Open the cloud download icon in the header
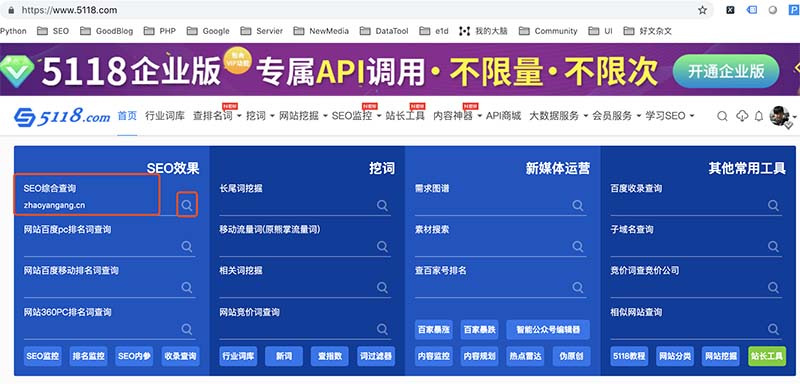The image size is (800, 384). pyautogui.click(x=742, y=116)
